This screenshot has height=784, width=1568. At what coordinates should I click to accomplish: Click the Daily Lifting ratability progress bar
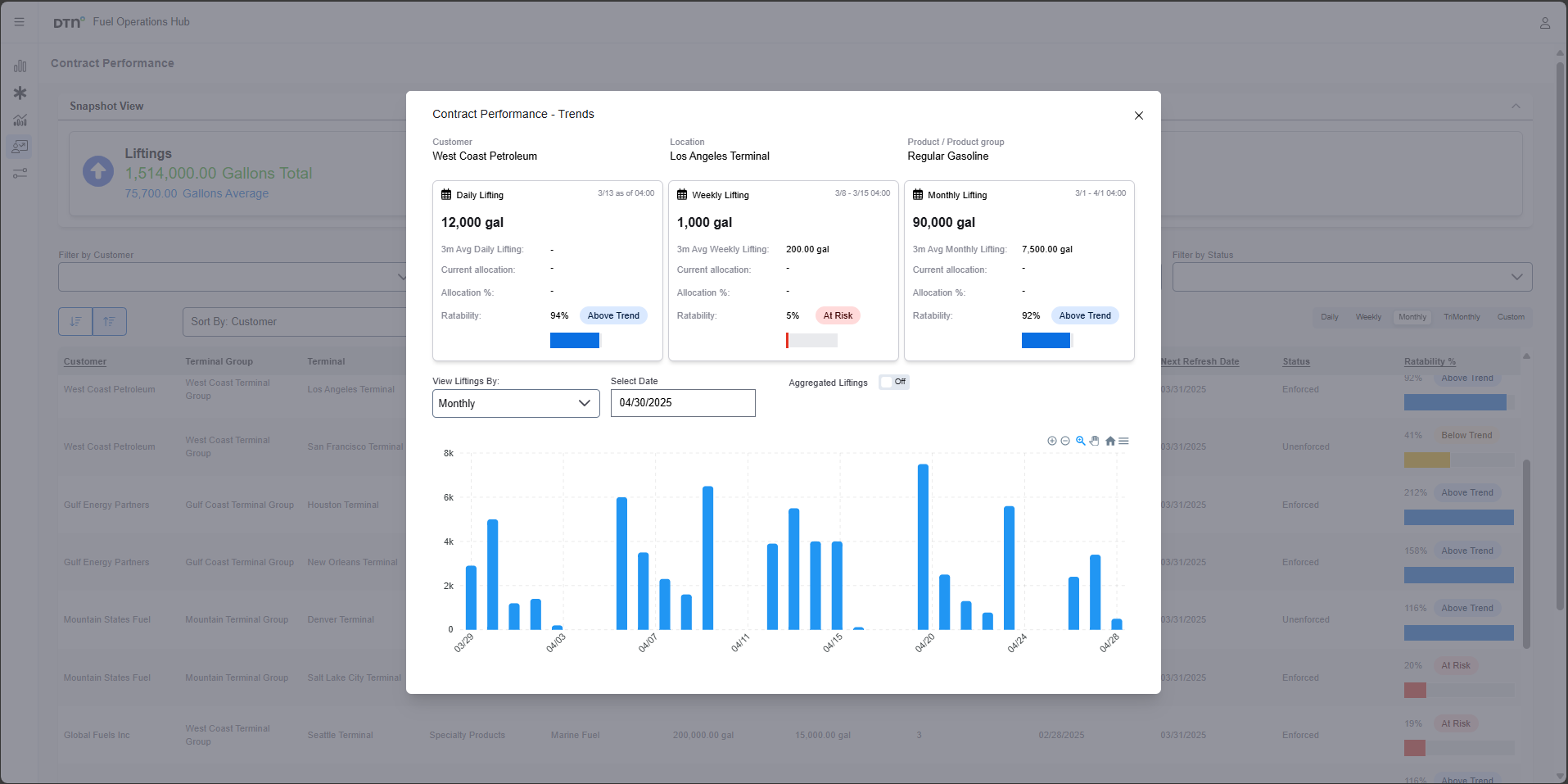576,340
